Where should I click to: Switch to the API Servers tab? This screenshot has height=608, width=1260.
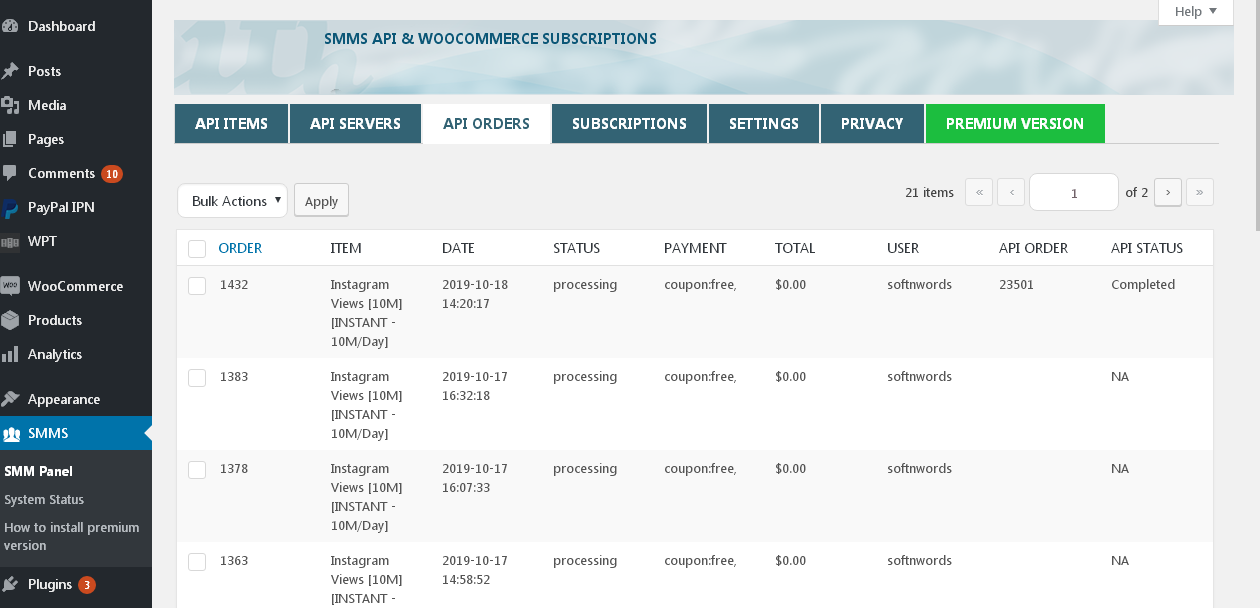point(355,124)
